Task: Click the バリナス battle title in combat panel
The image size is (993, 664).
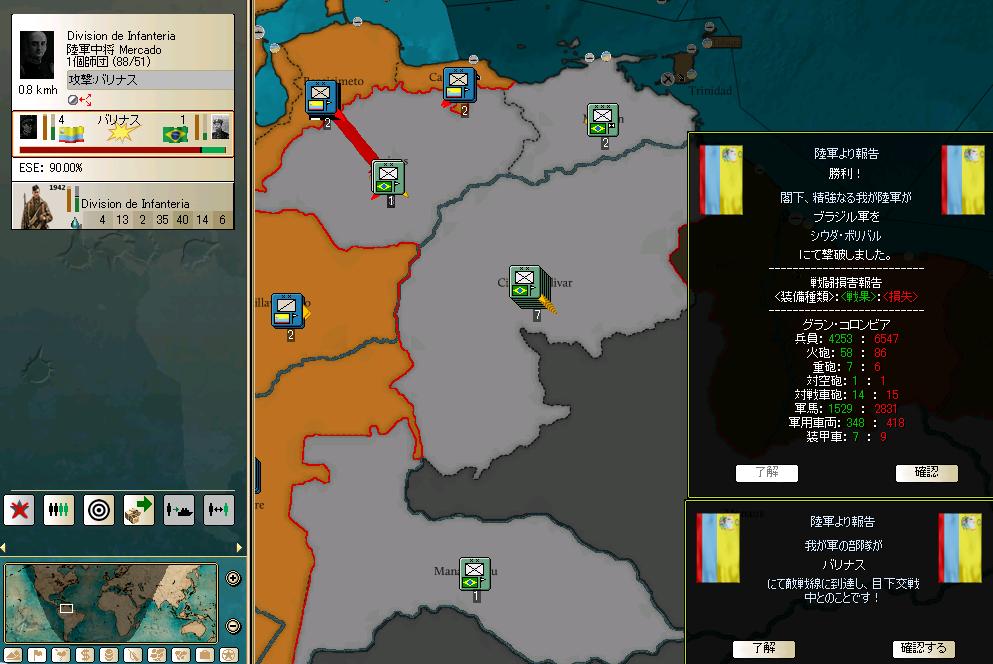Action: 118,120
